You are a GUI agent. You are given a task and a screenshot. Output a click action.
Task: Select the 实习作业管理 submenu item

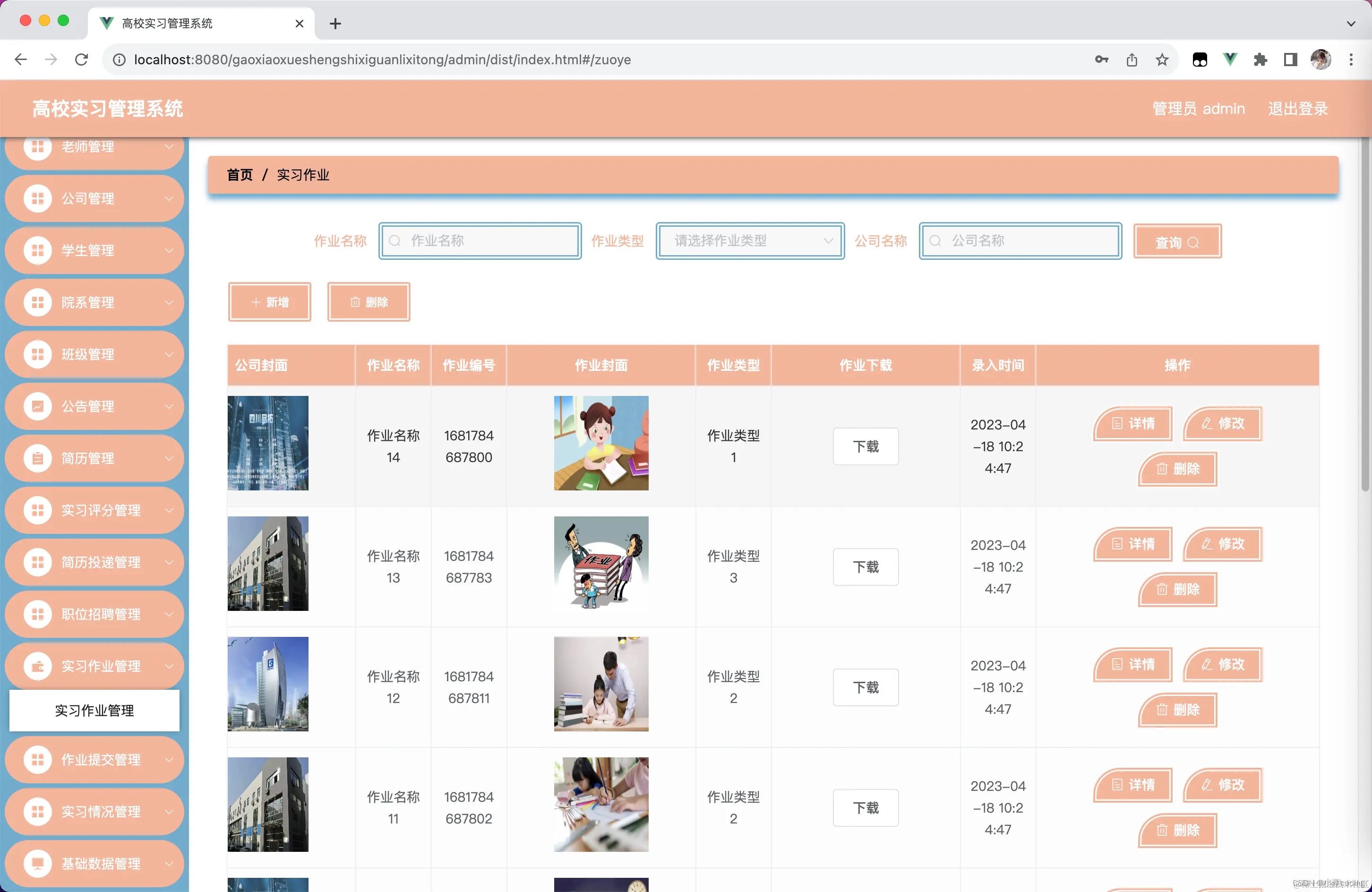pos(94,711)
